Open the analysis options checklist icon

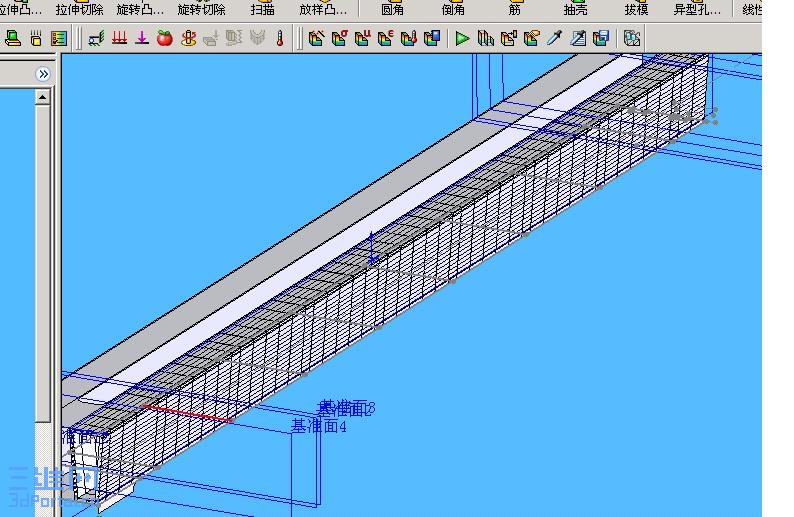coord(59,38)
